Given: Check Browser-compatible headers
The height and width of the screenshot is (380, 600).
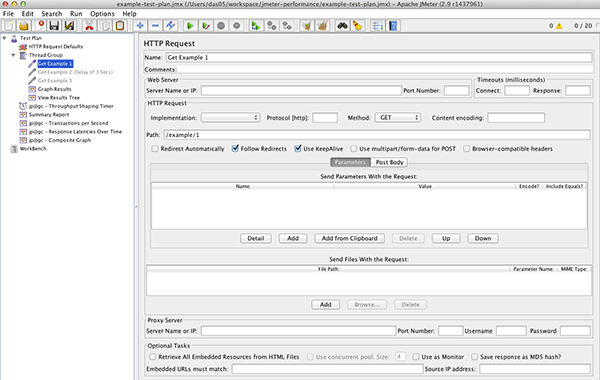Looking at the screenshot, I should click(466, 148).
